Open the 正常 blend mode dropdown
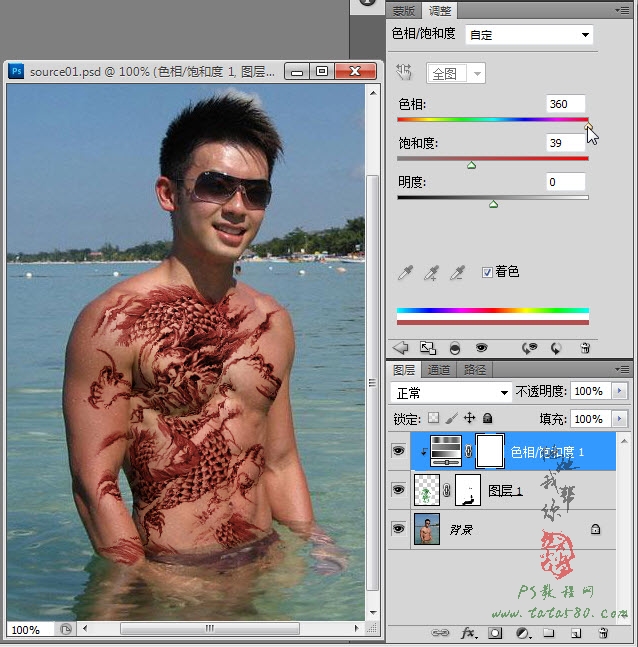The width and height of the screenshot is (638, 647). (x=451, y=392)
